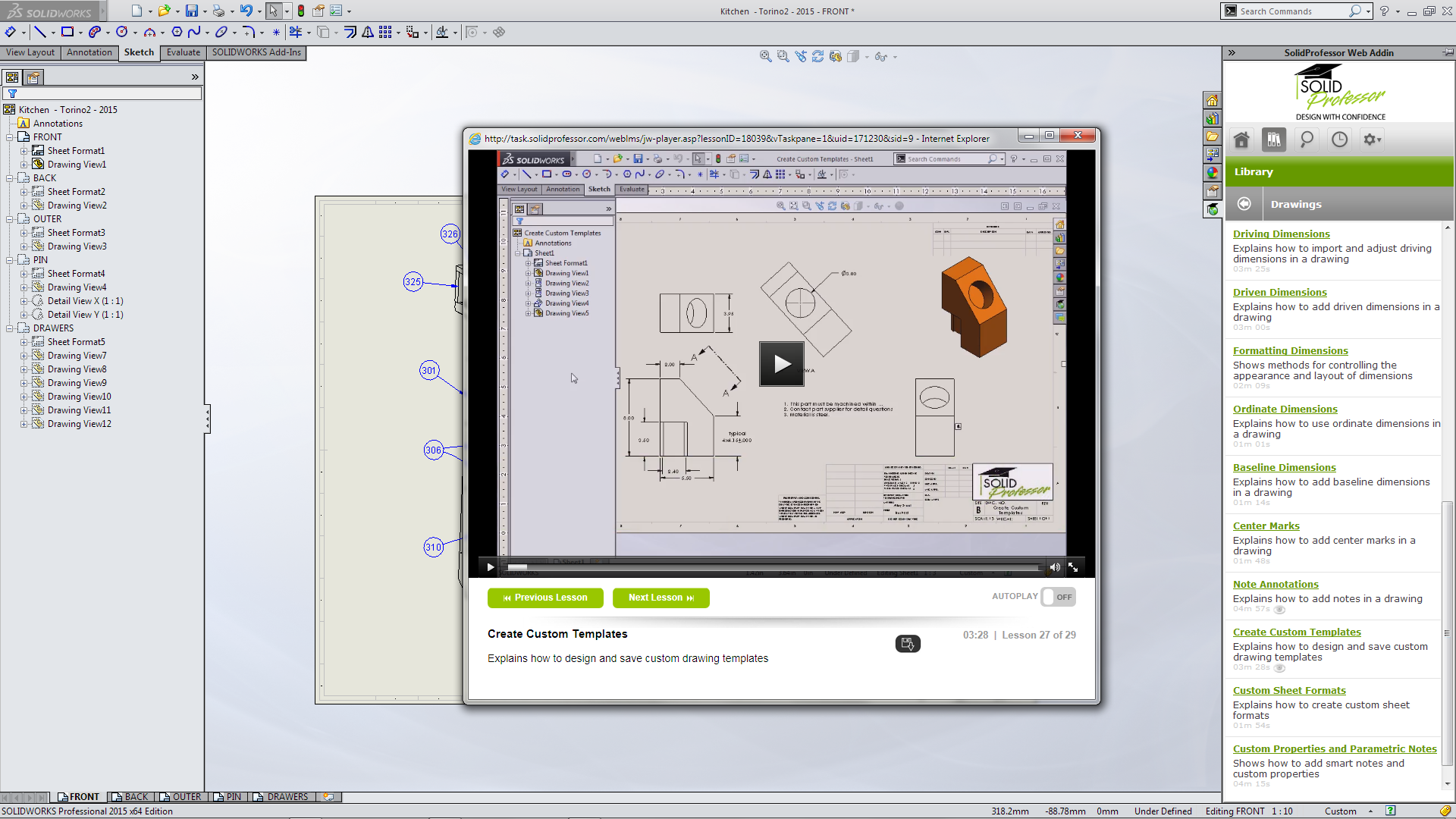
Task: Toggle the AUTOPLAY switch on
Action: (1058, 597)
